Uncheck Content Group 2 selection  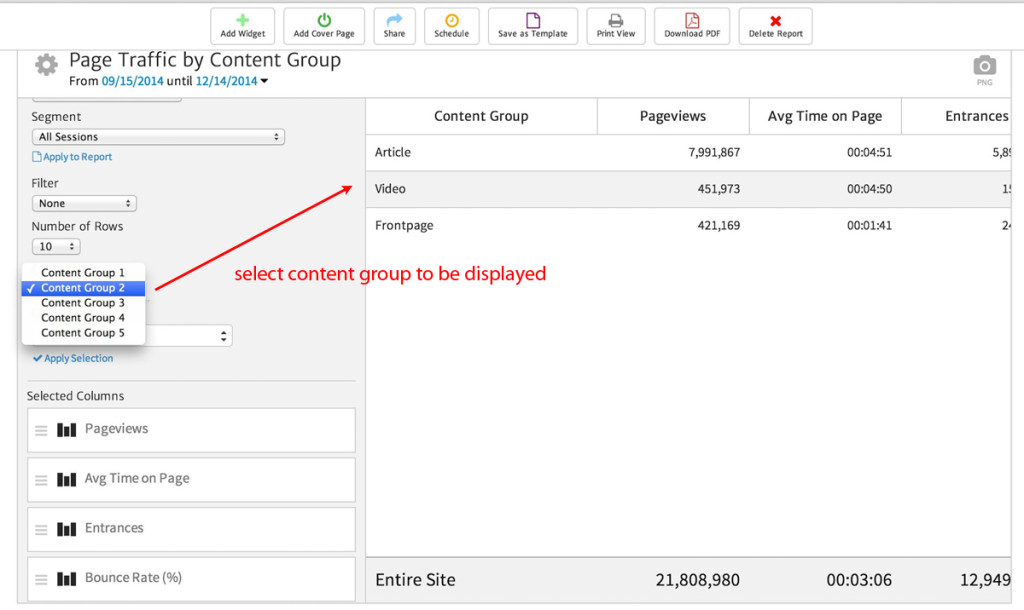[x=84, y=287]
